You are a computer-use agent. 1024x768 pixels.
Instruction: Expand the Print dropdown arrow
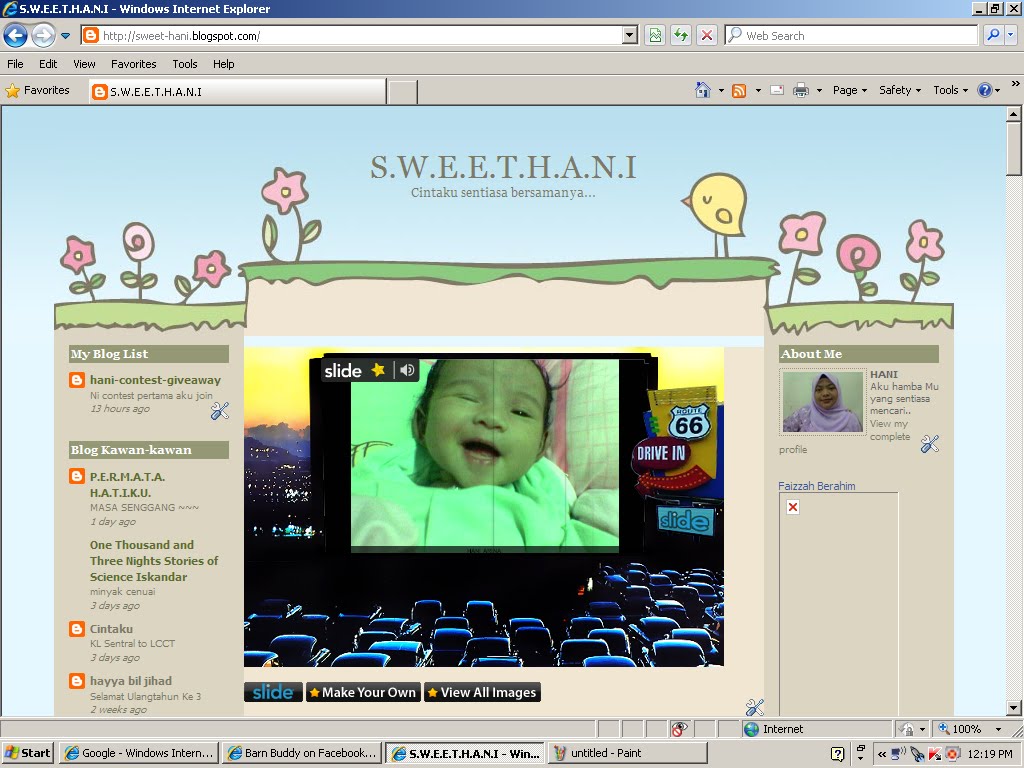click(x=819, y=91)
